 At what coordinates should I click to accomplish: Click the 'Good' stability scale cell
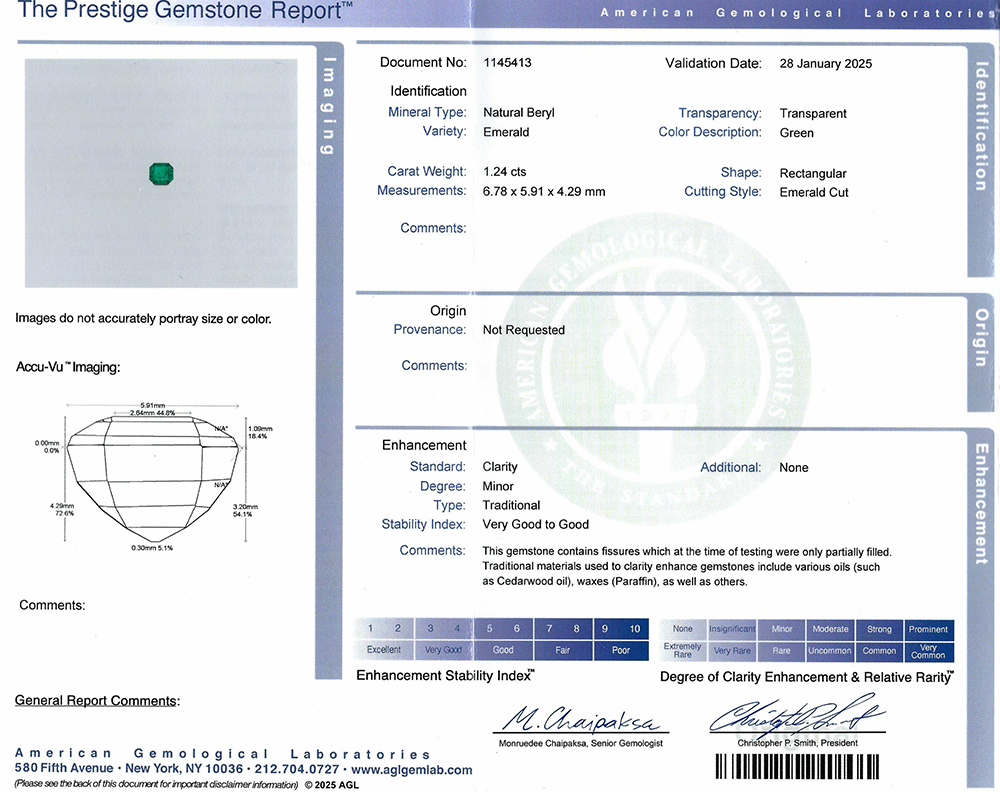503,650
